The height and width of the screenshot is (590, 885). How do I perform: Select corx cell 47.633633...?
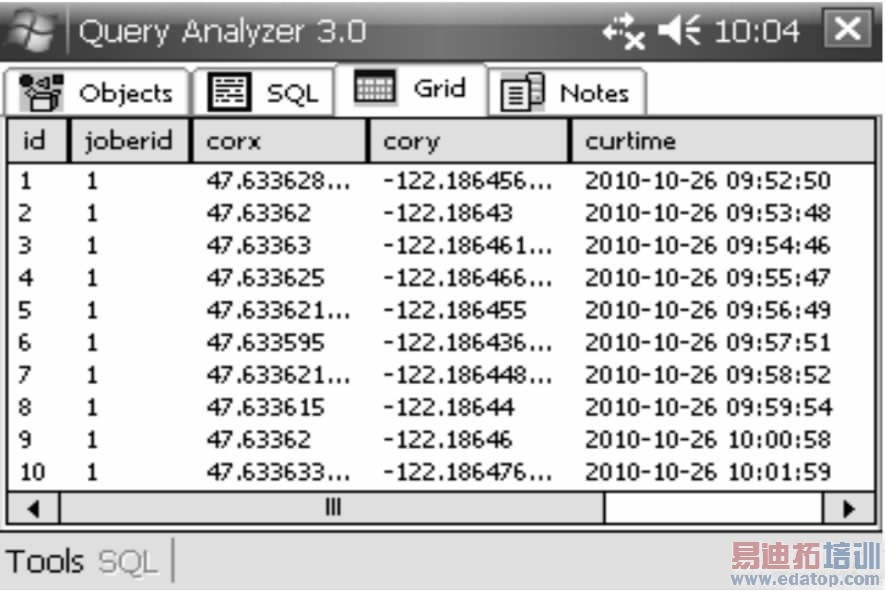point(278,472)
